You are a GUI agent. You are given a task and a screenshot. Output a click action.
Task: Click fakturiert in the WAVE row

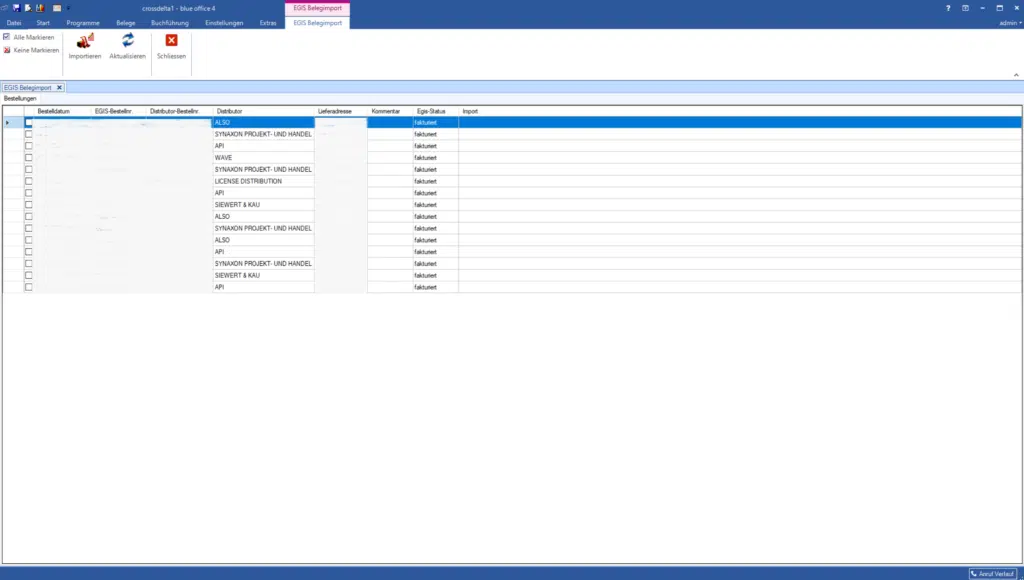tap(425, 157)
